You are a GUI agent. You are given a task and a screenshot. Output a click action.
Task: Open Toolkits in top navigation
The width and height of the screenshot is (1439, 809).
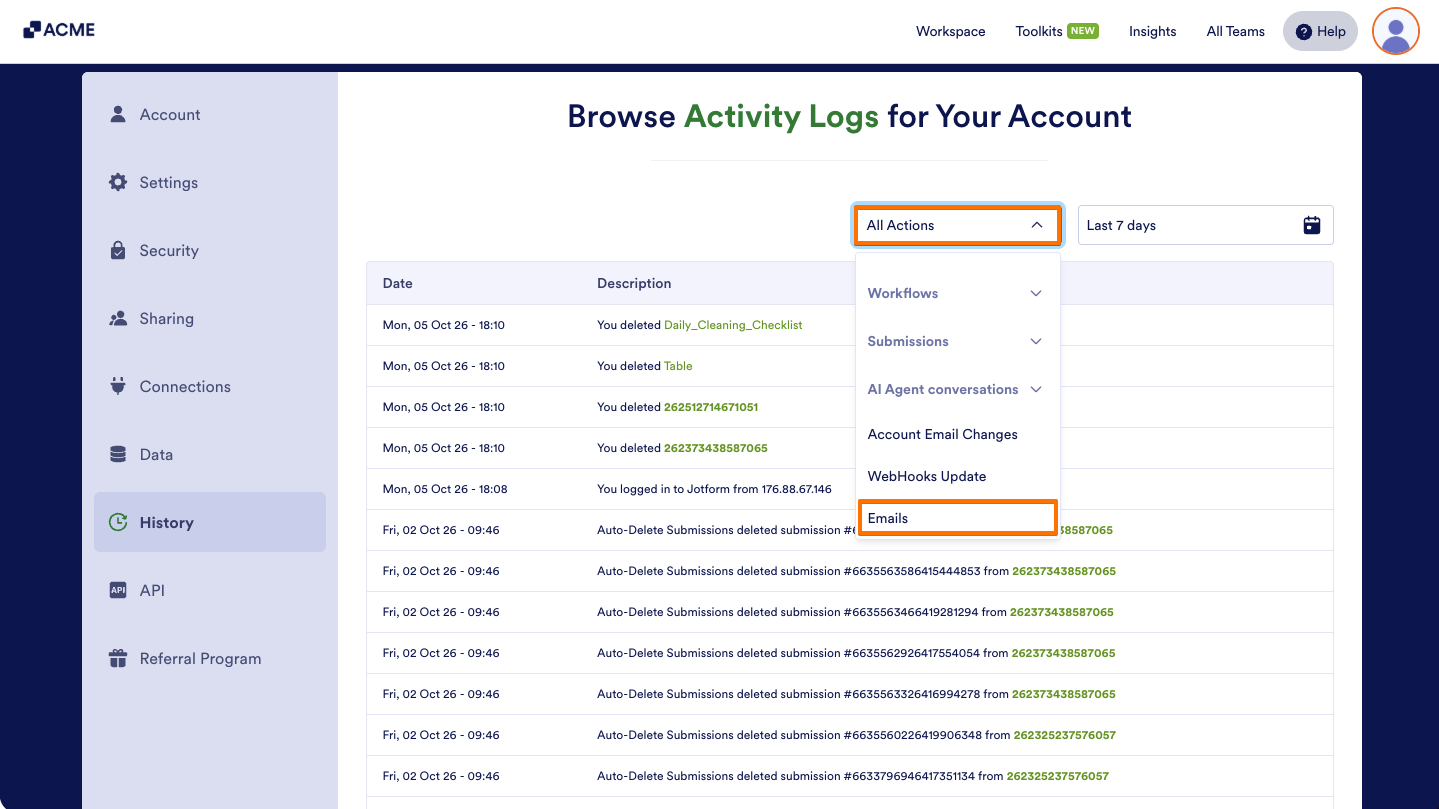[1057, 31]
